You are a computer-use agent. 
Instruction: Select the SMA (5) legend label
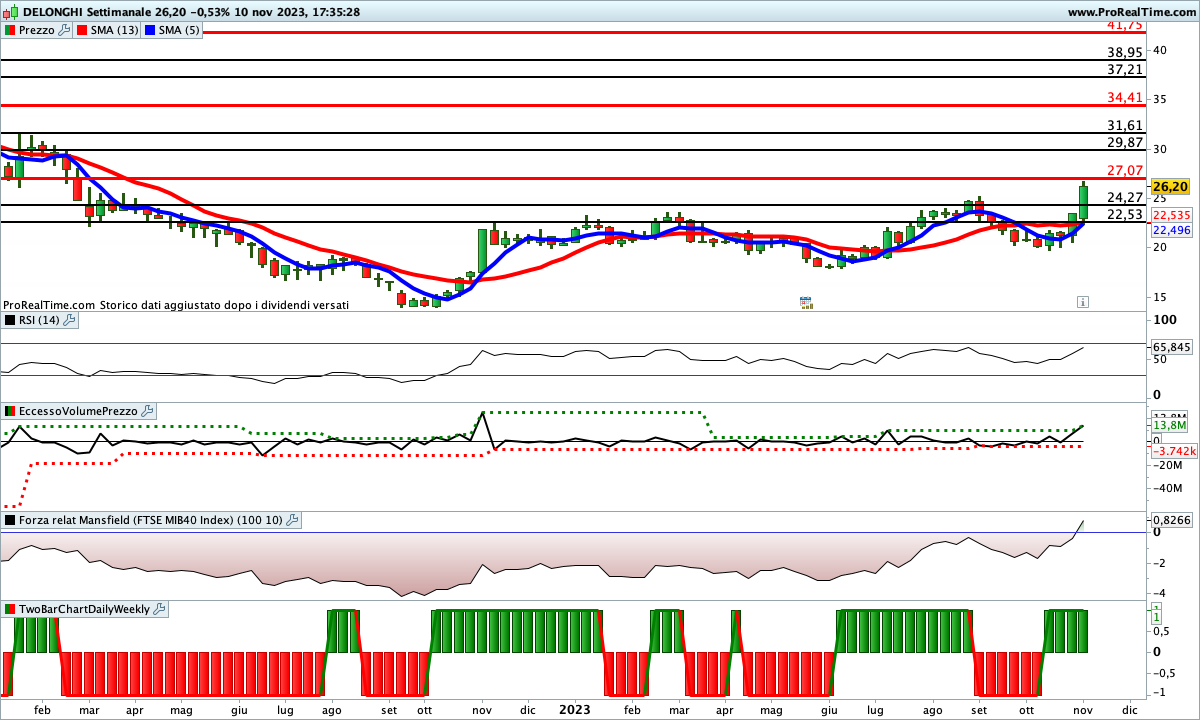[180, 30]
